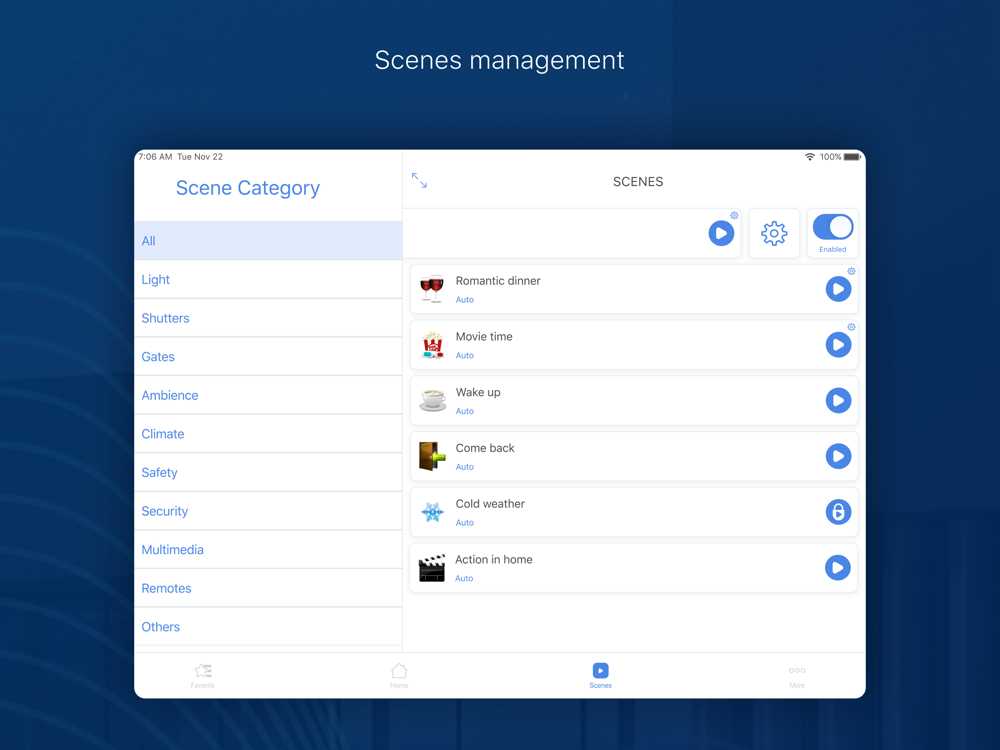Select the Security category
Image resolution: width=1000 pixels, height=750 pixels.
[x=268, y=511]
